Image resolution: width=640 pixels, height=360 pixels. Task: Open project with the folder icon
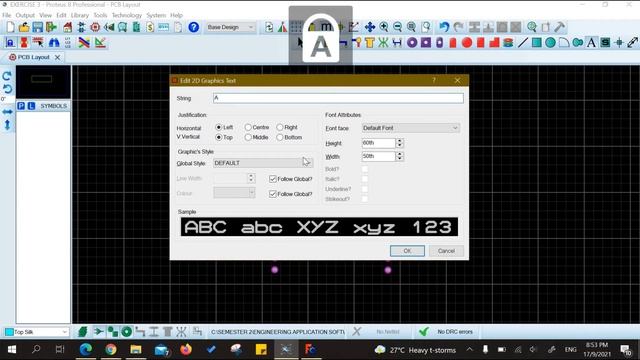pos(24,27)
